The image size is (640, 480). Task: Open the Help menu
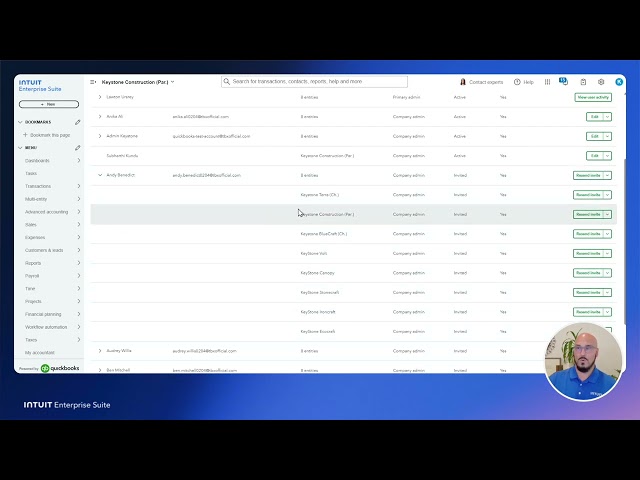point(524,82)
